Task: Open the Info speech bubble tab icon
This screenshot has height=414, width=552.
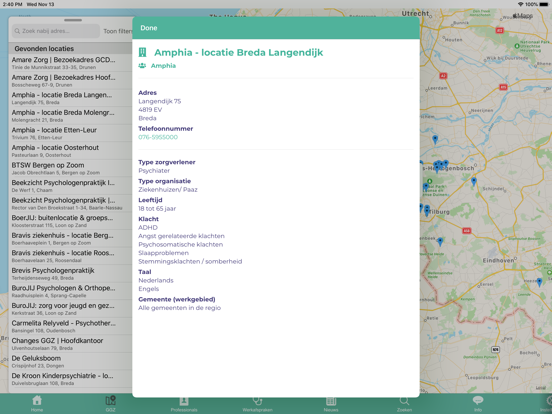Action: (478, 400)
